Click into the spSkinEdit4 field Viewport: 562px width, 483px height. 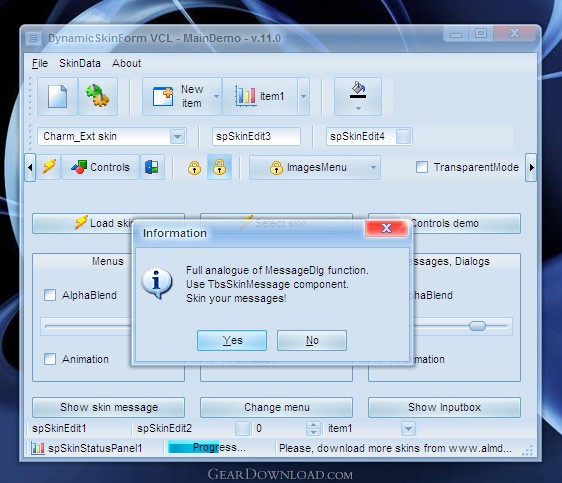(x=361, y=137)
